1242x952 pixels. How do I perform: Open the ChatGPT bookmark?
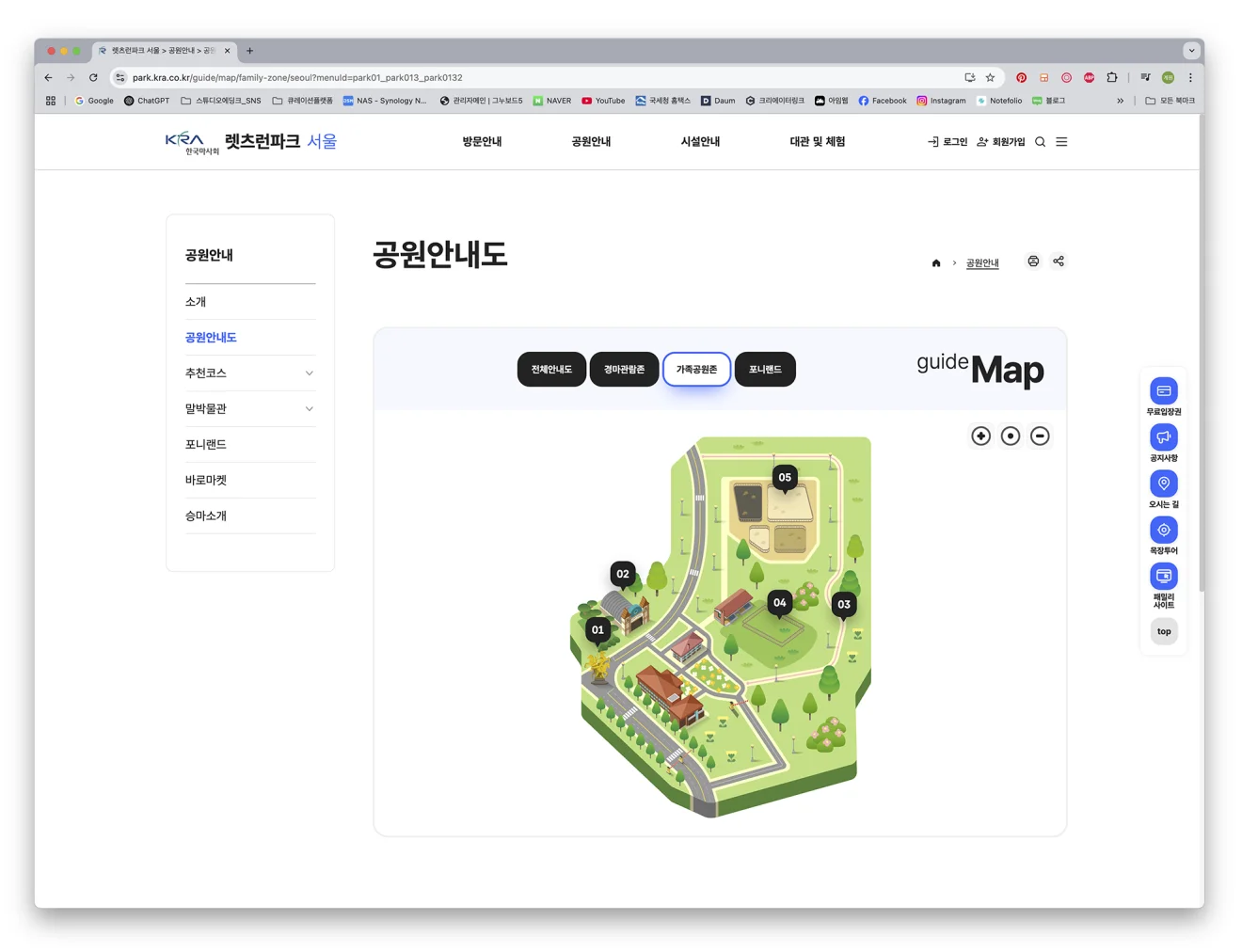(147, 101)
